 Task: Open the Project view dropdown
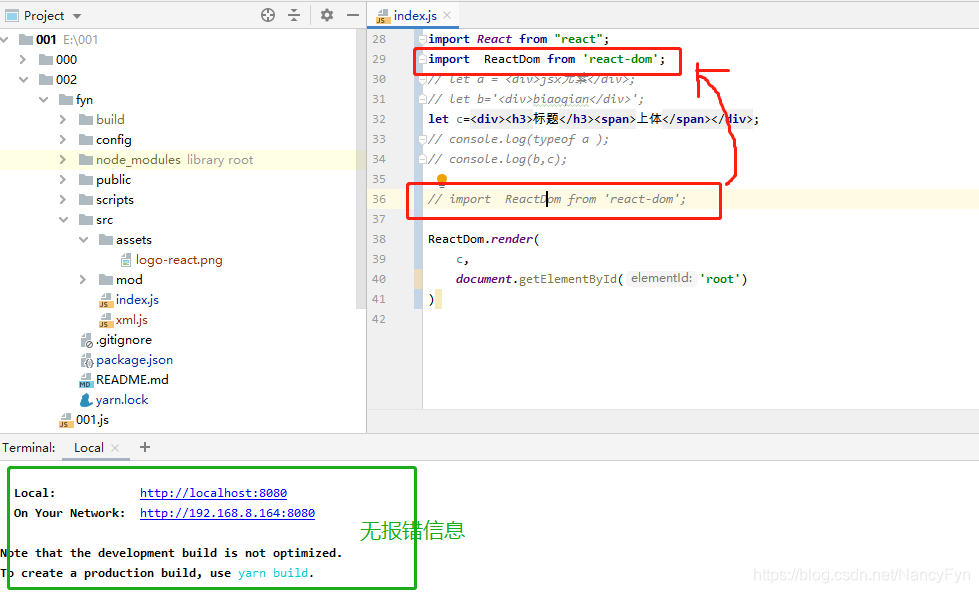77,16
